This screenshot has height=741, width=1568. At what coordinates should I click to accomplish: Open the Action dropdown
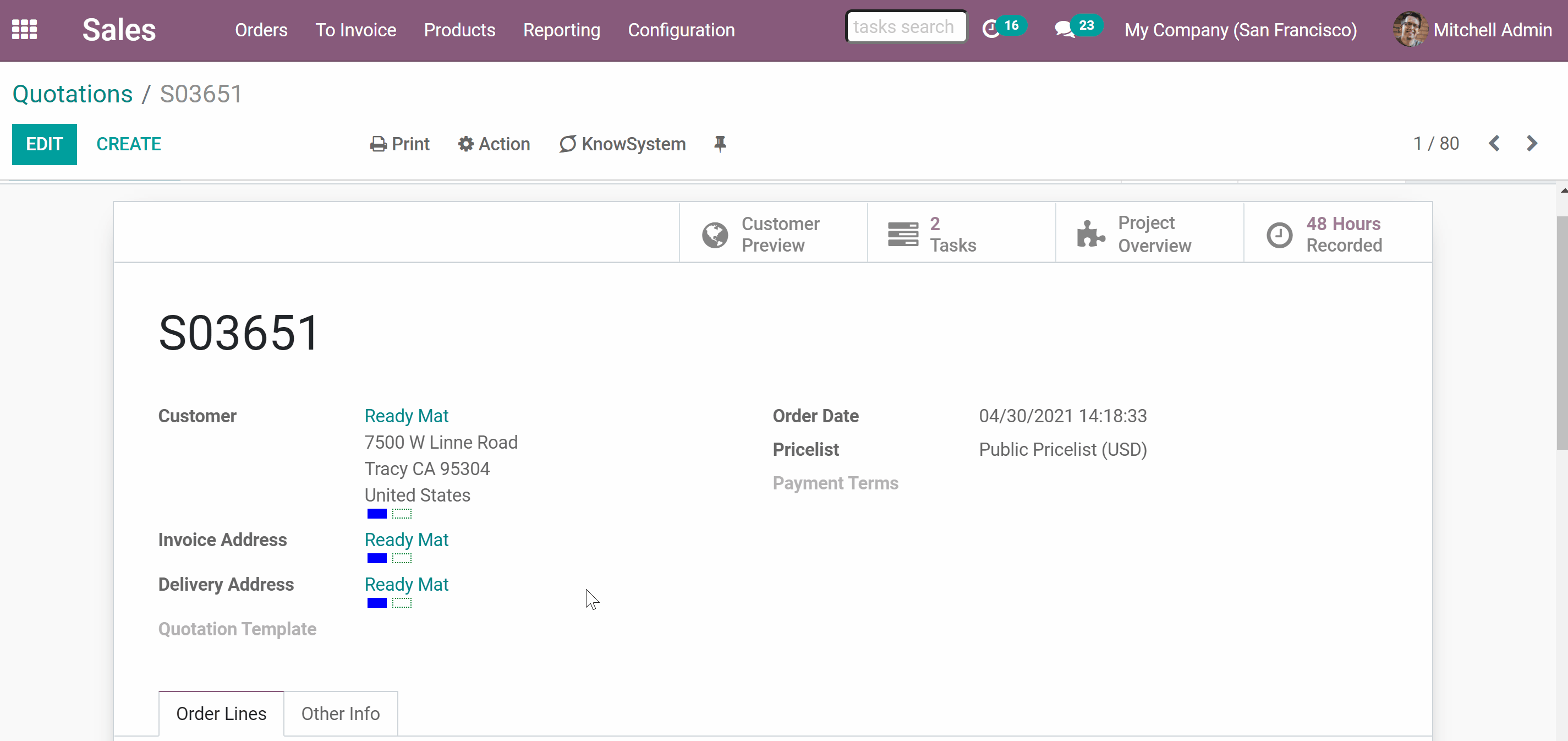(x=494, y=144)
